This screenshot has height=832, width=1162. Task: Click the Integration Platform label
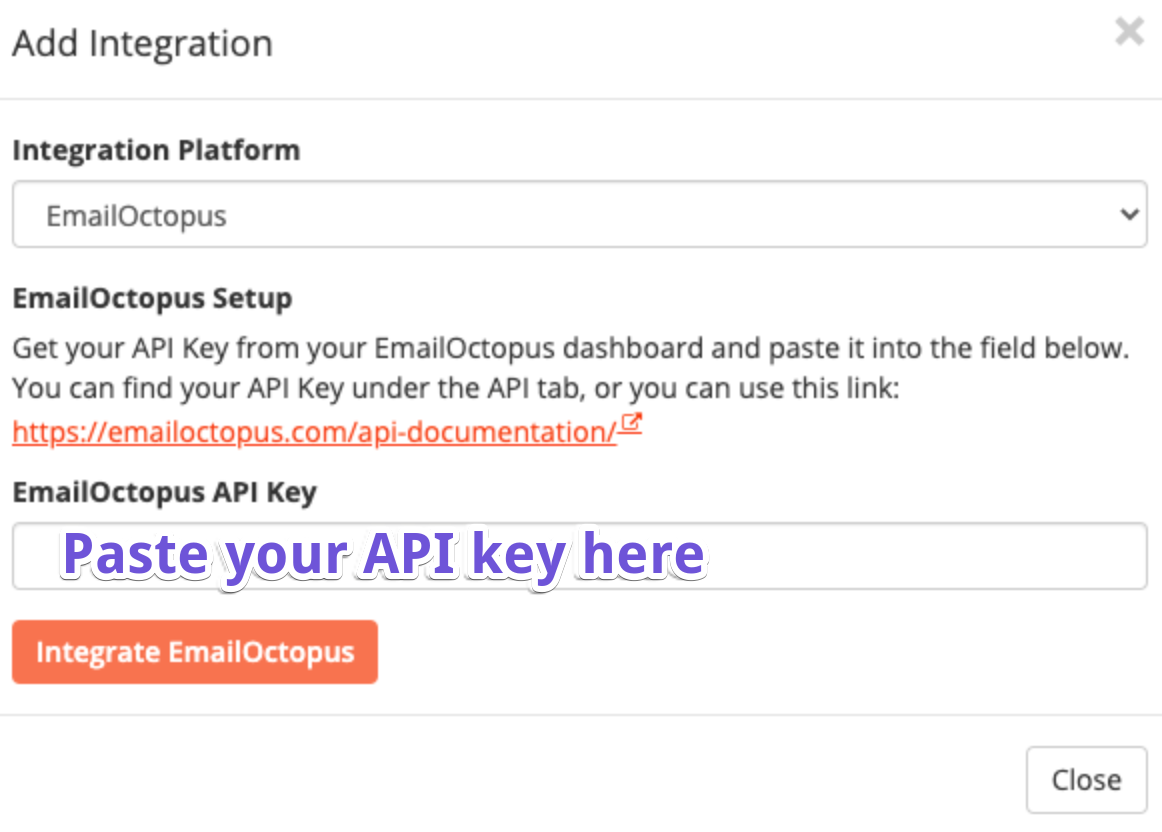156,150
